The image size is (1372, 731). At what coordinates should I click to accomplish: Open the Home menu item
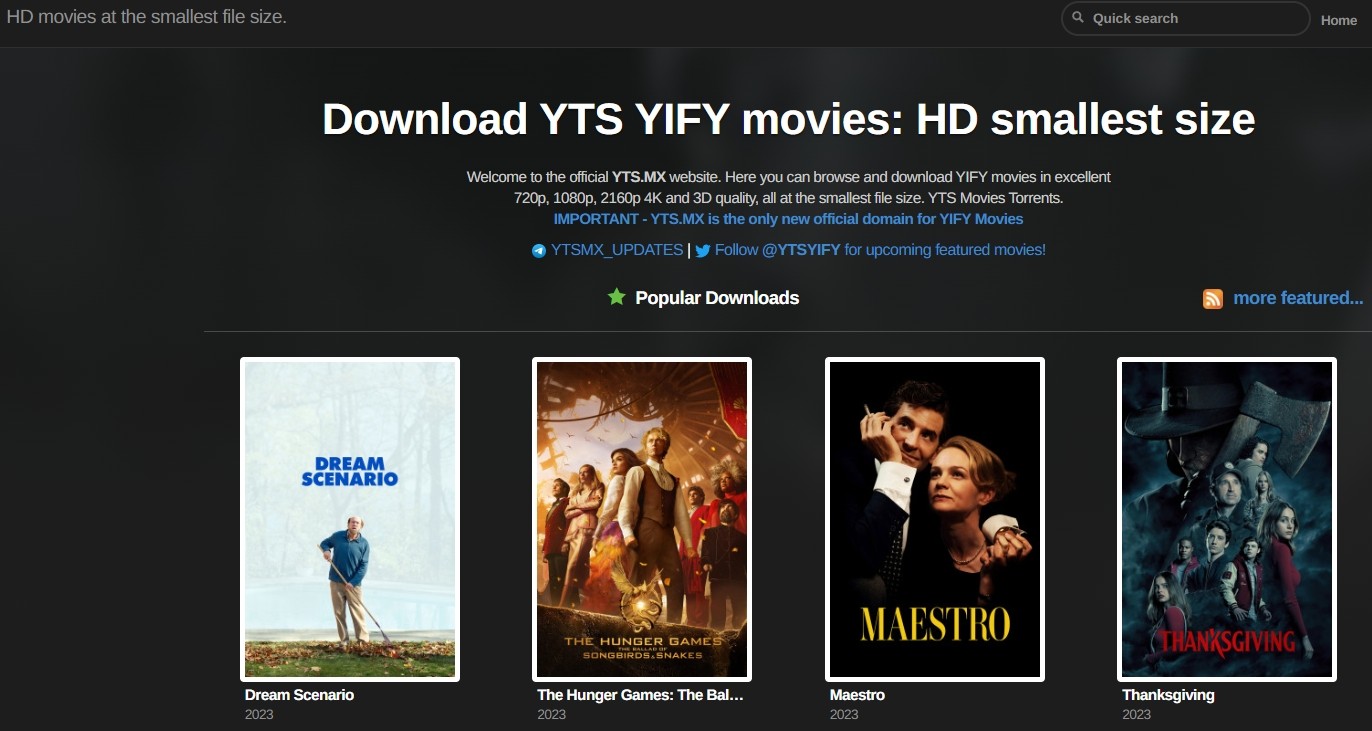click(1339, 20)
